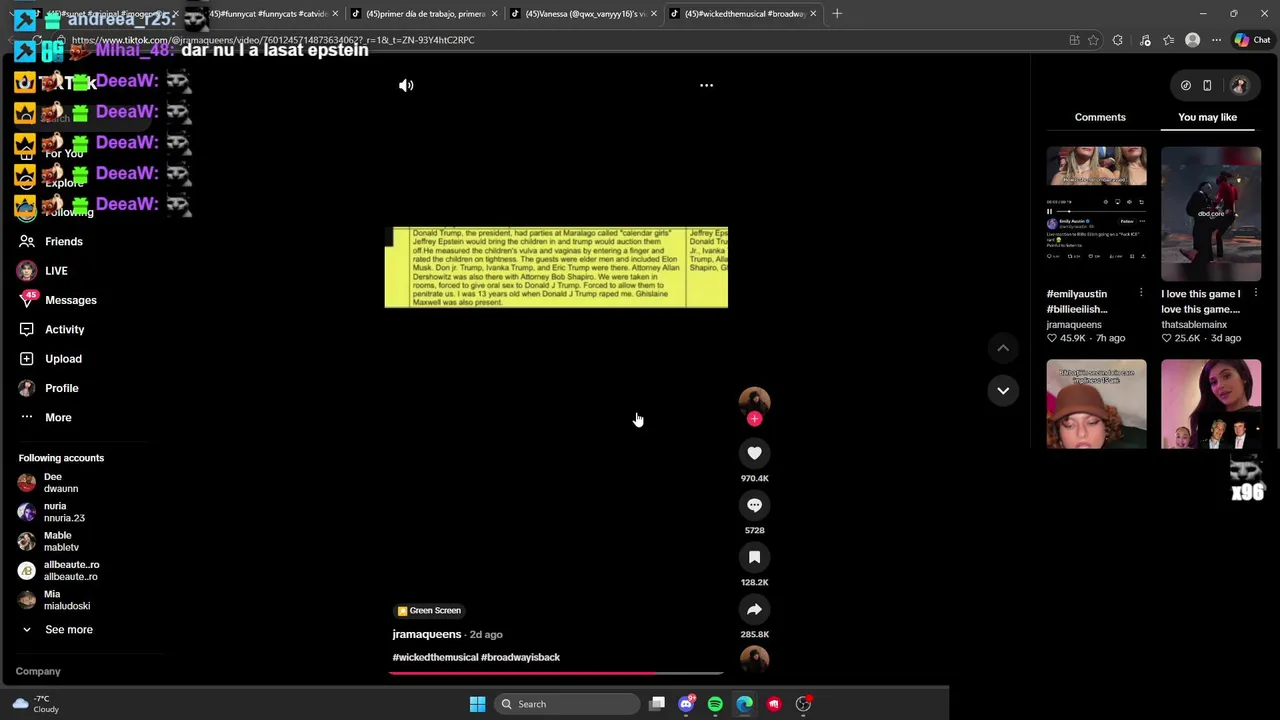Open Discord from the taskbar

[686, 704]
